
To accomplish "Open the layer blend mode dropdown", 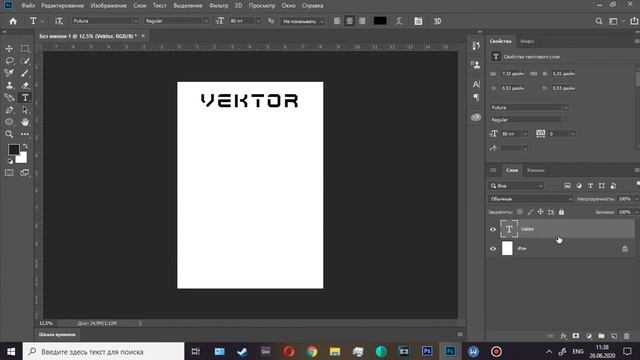I will tap(531, 199).
